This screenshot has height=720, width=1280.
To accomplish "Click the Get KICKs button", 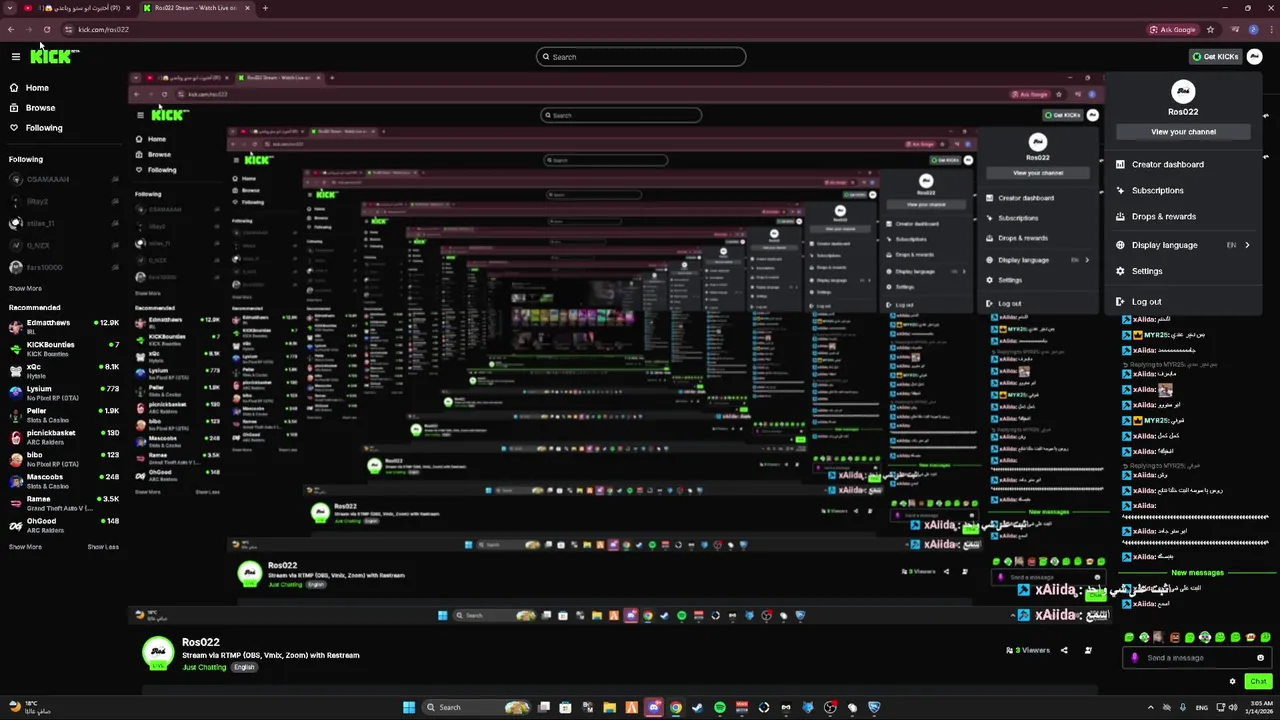I will pyautogui.click(x=1215, y=57).
